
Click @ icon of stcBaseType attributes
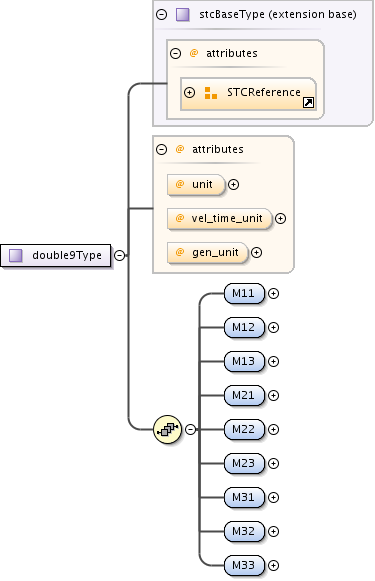[x=193, y=53]
